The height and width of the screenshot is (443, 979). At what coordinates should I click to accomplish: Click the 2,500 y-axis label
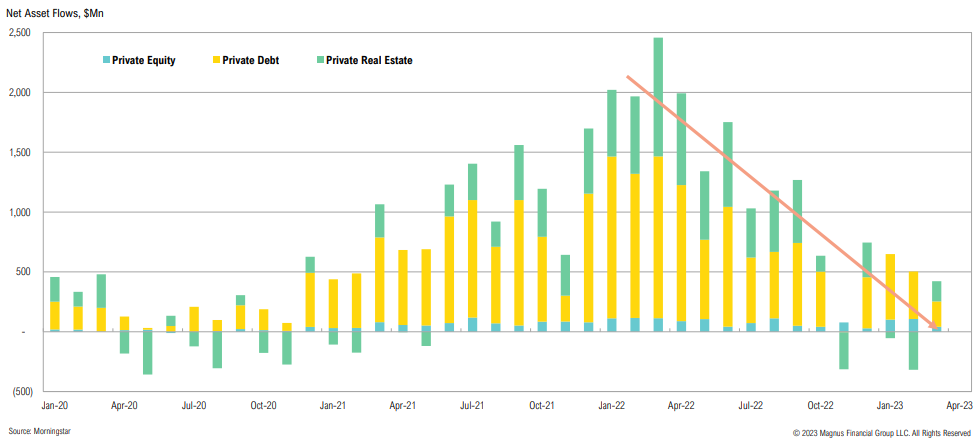click(21, 33)
